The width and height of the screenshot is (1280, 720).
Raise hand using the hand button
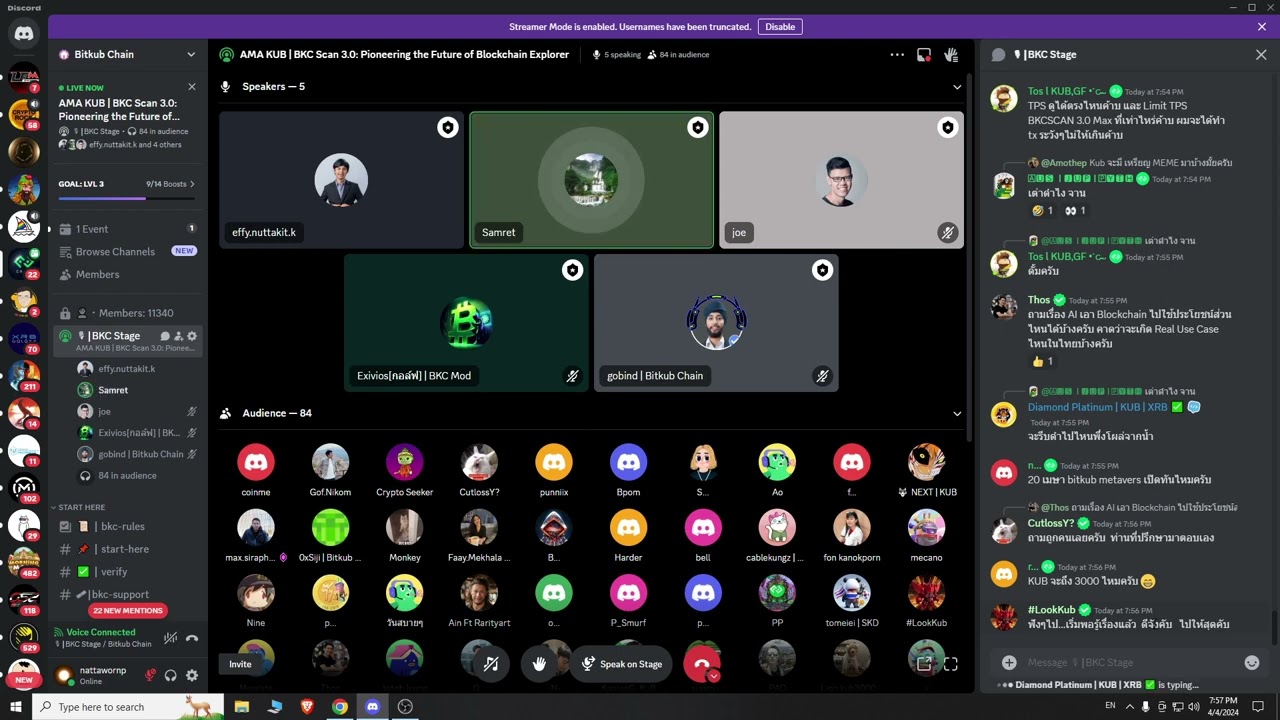click(x=540, y=664)
